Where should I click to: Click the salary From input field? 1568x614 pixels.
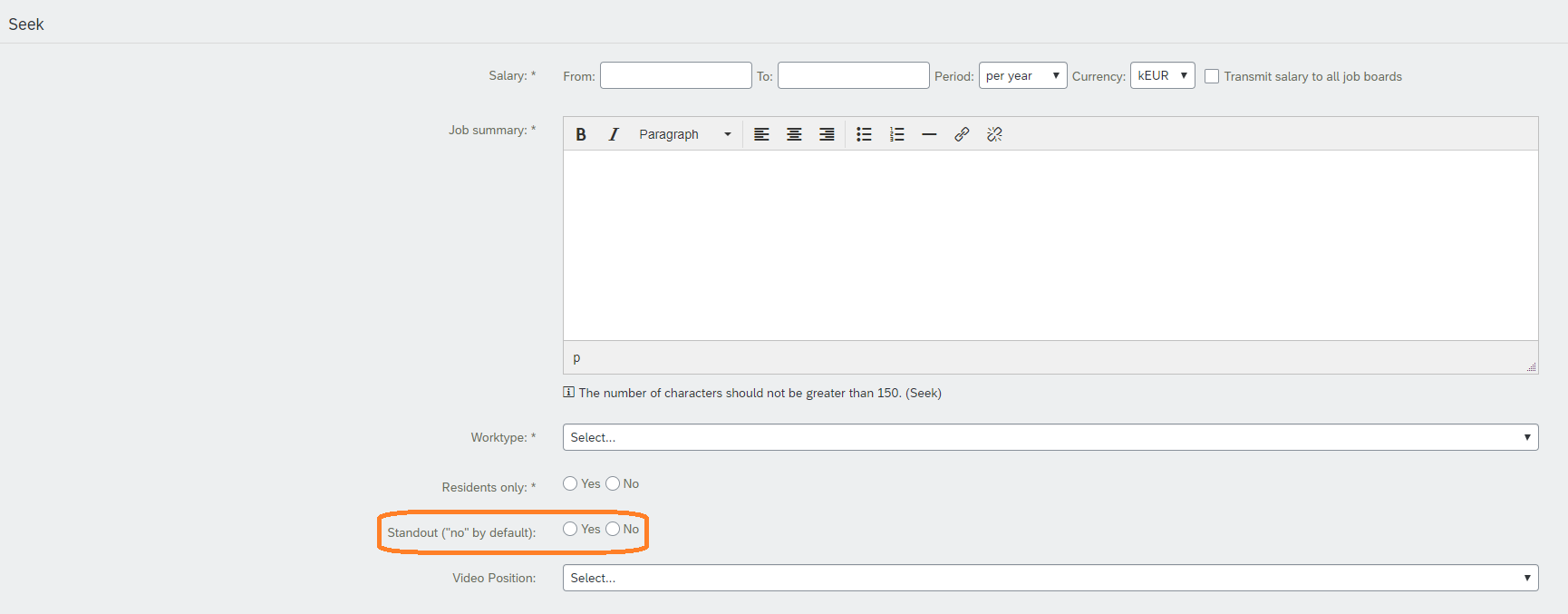click(x=676, y=75)
